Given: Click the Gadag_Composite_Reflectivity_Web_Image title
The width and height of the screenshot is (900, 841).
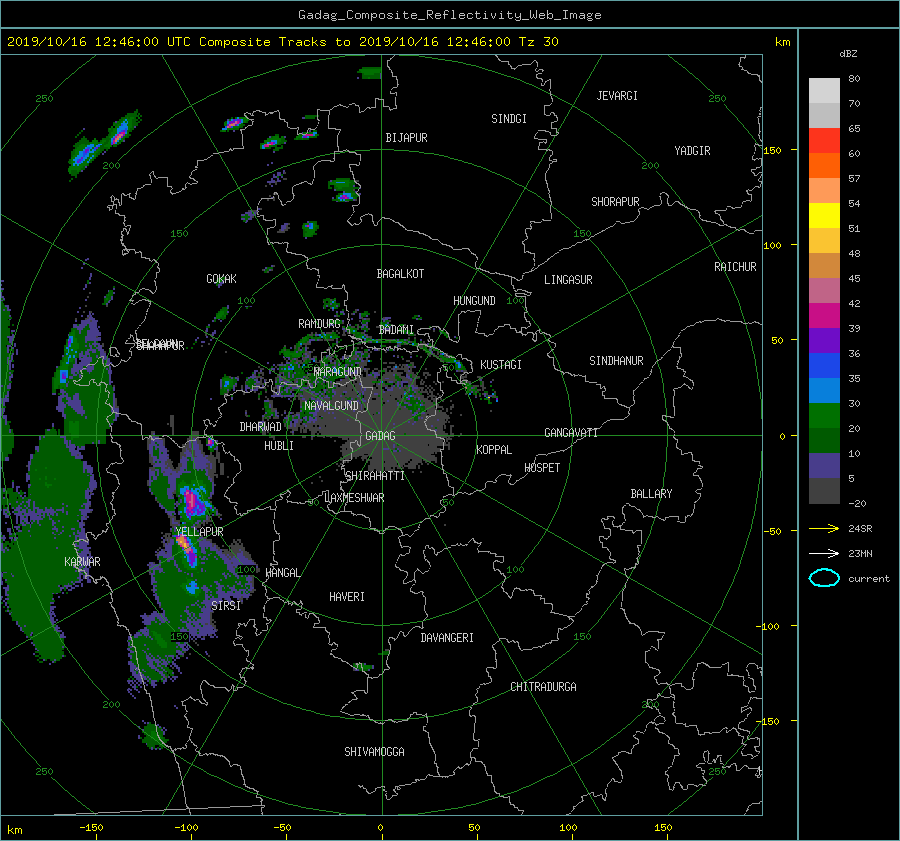Looking at the screenshot, I should (x=449, y=15).
